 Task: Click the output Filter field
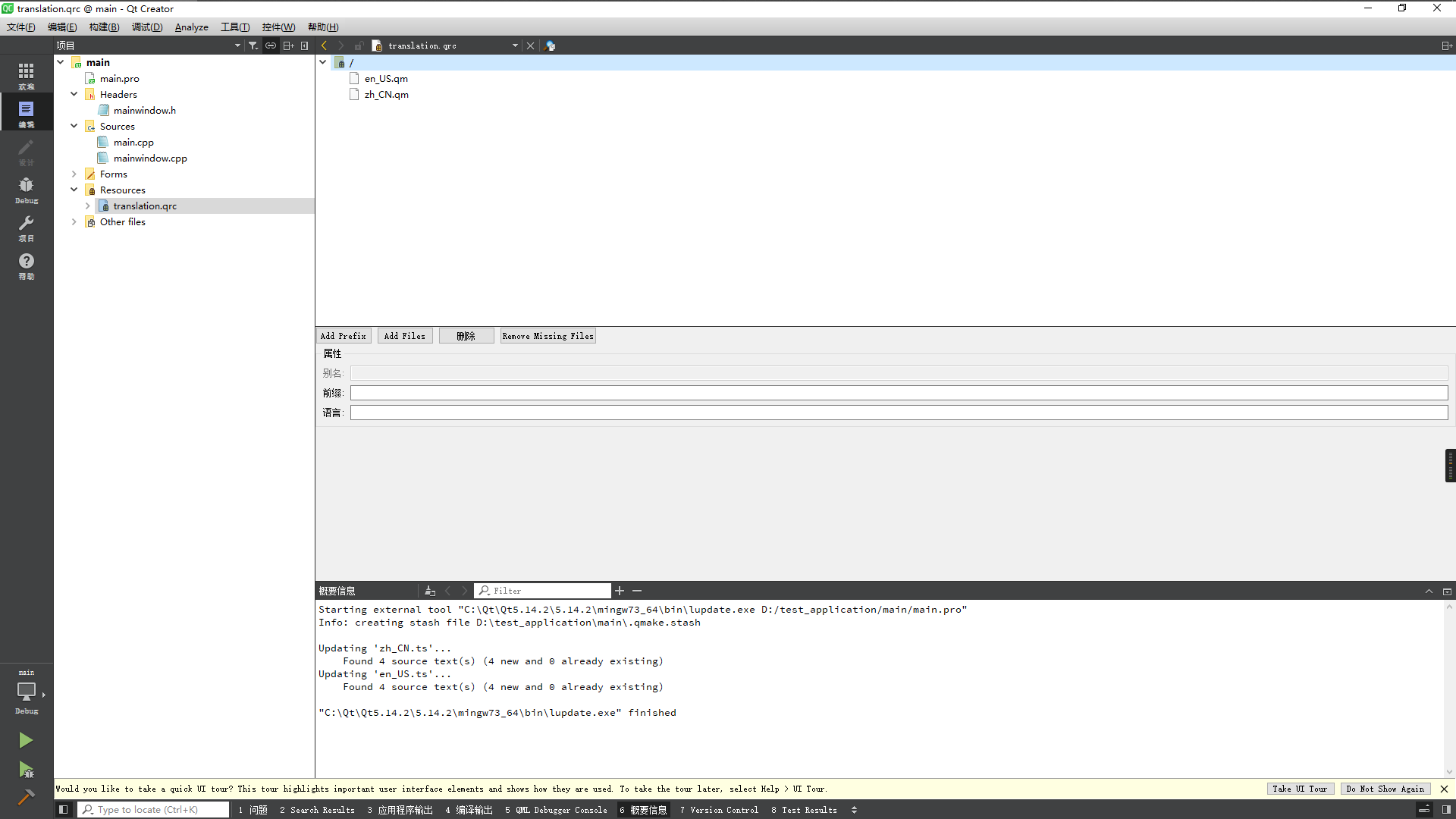(x=542, y=591)
